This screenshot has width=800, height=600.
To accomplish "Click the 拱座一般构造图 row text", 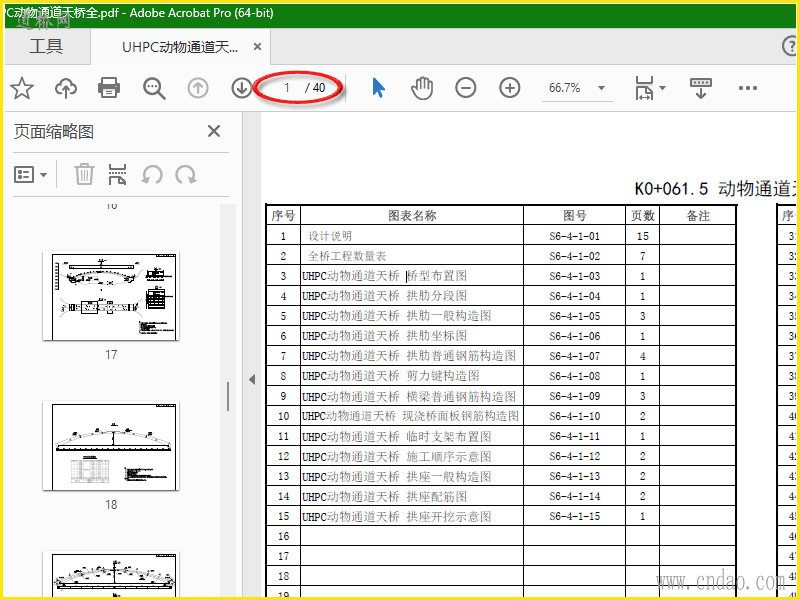I will [449, 477].
